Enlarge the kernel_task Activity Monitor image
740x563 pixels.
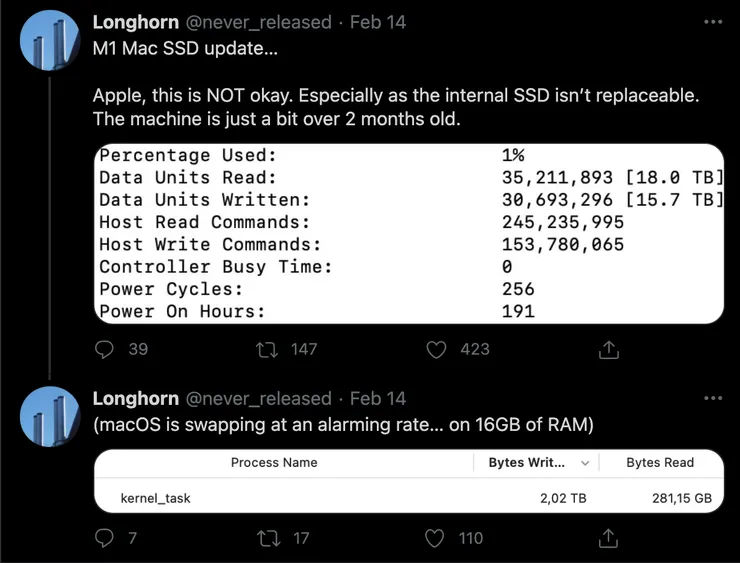[x=409, y=481]
